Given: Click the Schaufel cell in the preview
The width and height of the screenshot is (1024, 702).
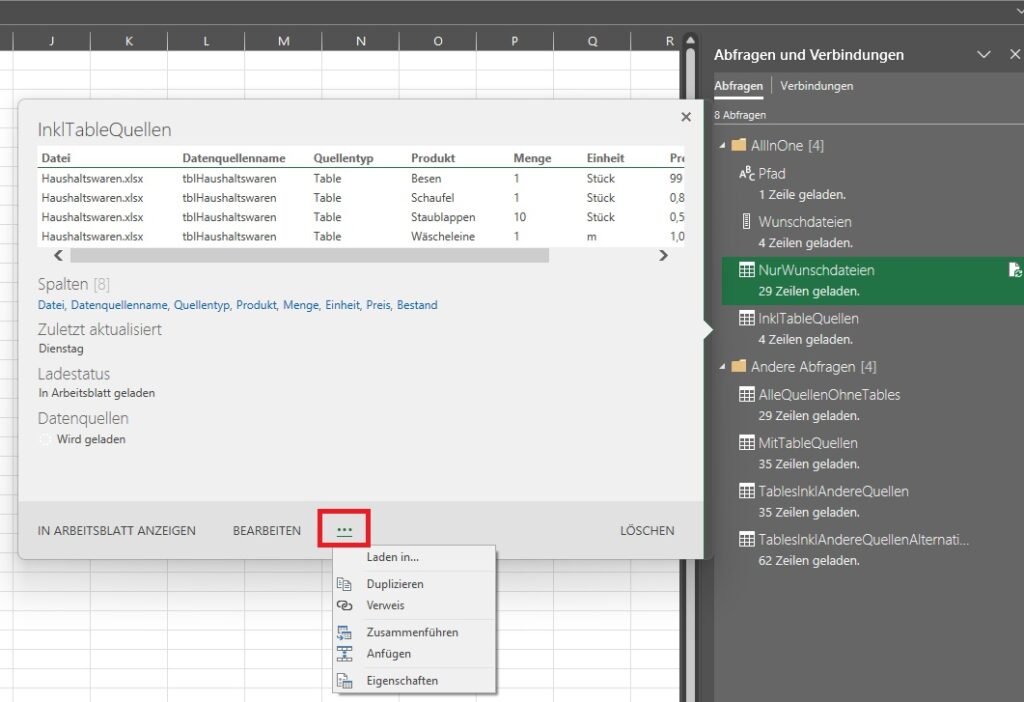Looking at the screenshot, I should (432, 198).
